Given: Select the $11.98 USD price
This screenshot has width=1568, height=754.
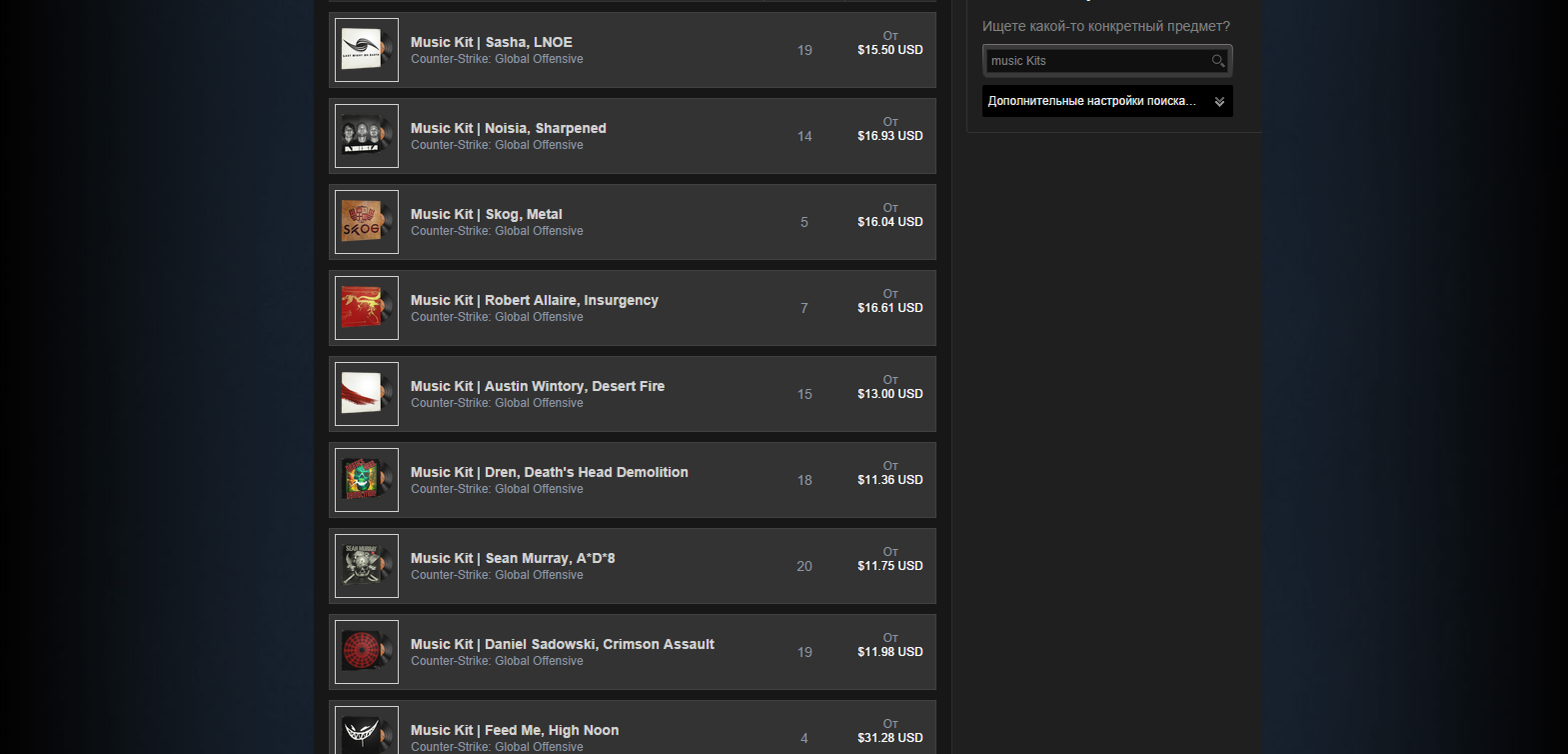Looking at the screenshot, I should 890,652.
